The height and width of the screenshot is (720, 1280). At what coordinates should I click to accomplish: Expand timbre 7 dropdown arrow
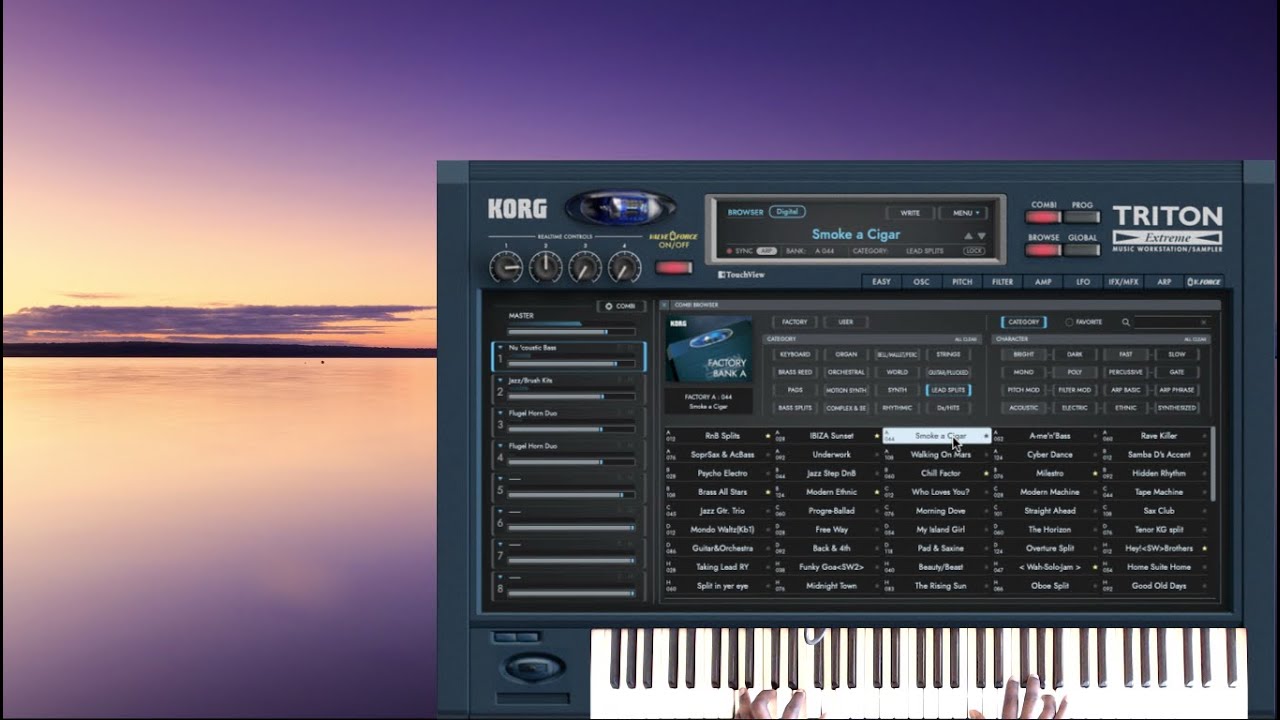(x=501, y=544)
